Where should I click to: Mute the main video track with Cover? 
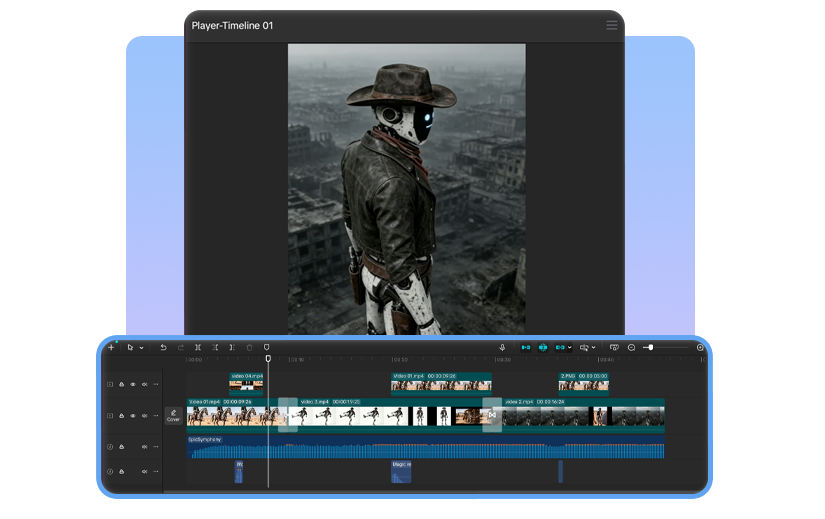(x=144, y=416)
